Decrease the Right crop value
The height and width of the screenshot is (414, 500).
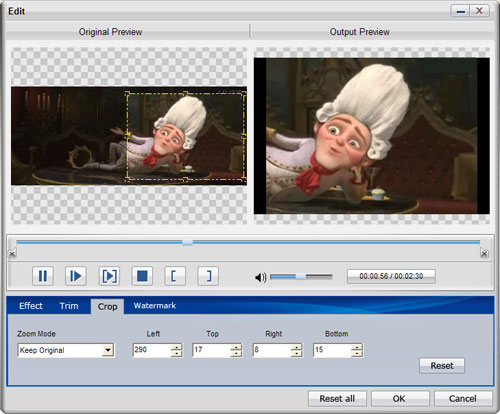point(296,353)
